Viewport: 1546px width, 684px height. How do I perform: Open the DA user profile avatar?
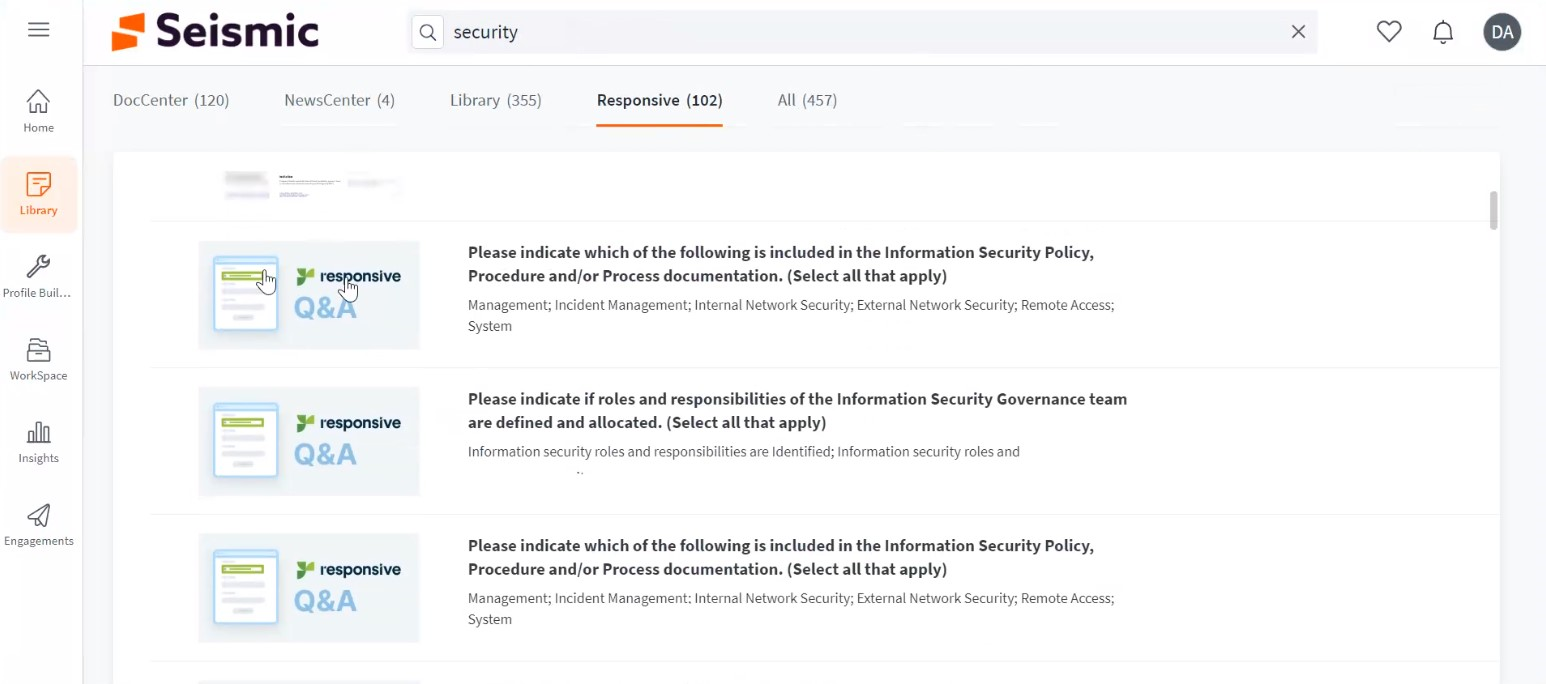point(1502,32)
